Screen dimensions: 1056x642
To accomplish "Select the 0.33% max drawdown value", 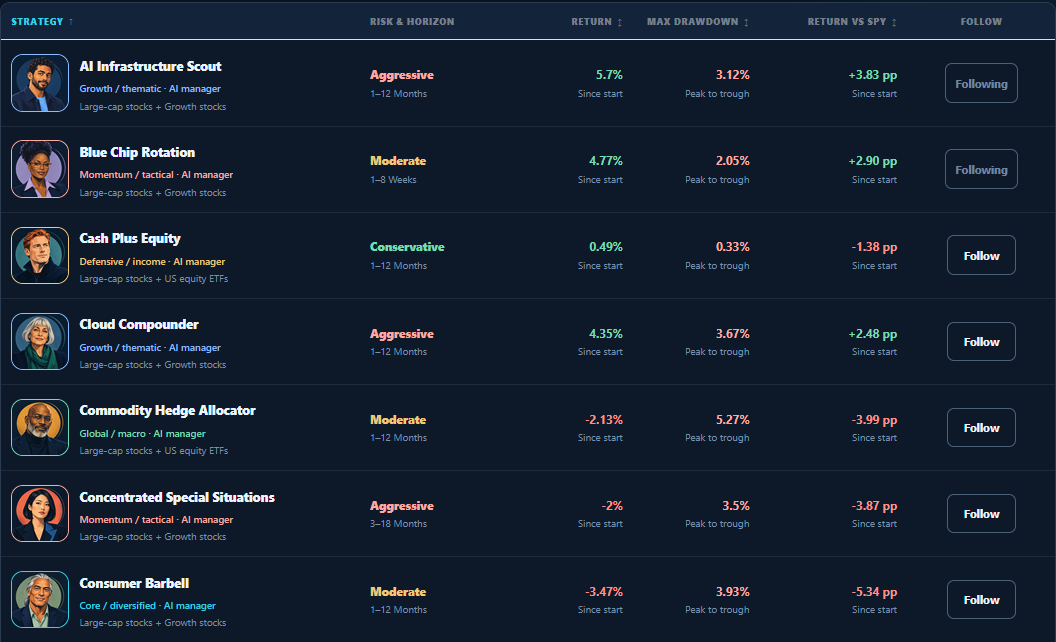I will 732,247.
